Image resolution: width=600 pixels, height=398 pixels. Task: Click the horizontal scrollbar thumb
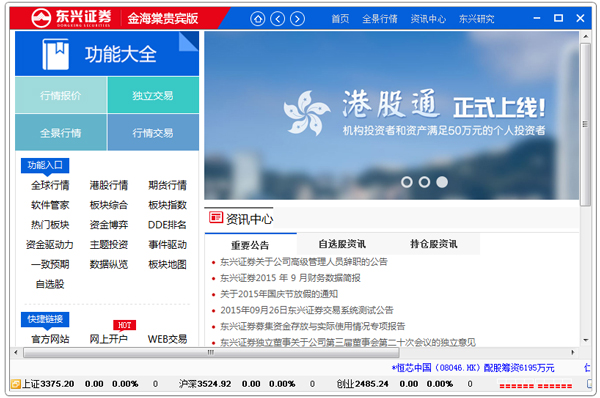211,352
